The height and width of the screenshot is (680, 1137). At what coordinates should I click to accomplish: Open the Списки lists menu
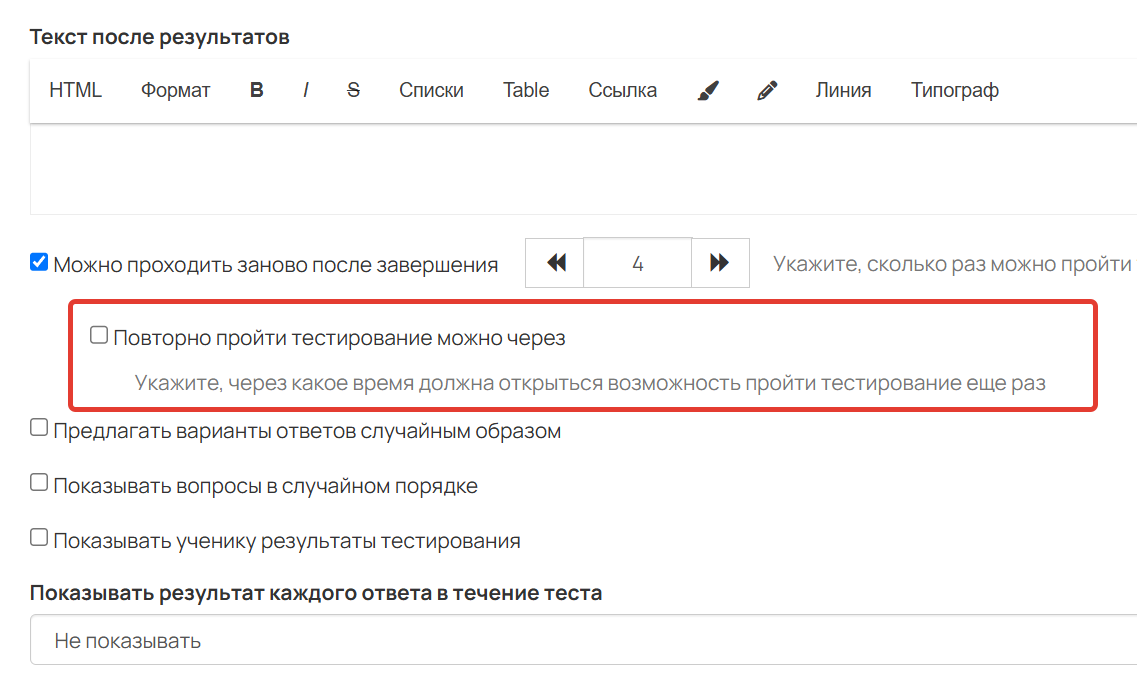point(431,91)
